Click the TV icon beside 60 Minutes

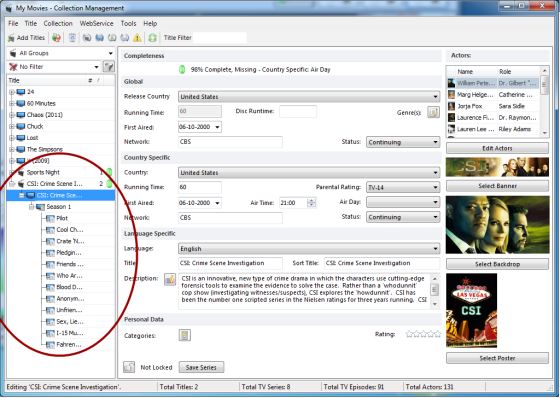[21, 103]
